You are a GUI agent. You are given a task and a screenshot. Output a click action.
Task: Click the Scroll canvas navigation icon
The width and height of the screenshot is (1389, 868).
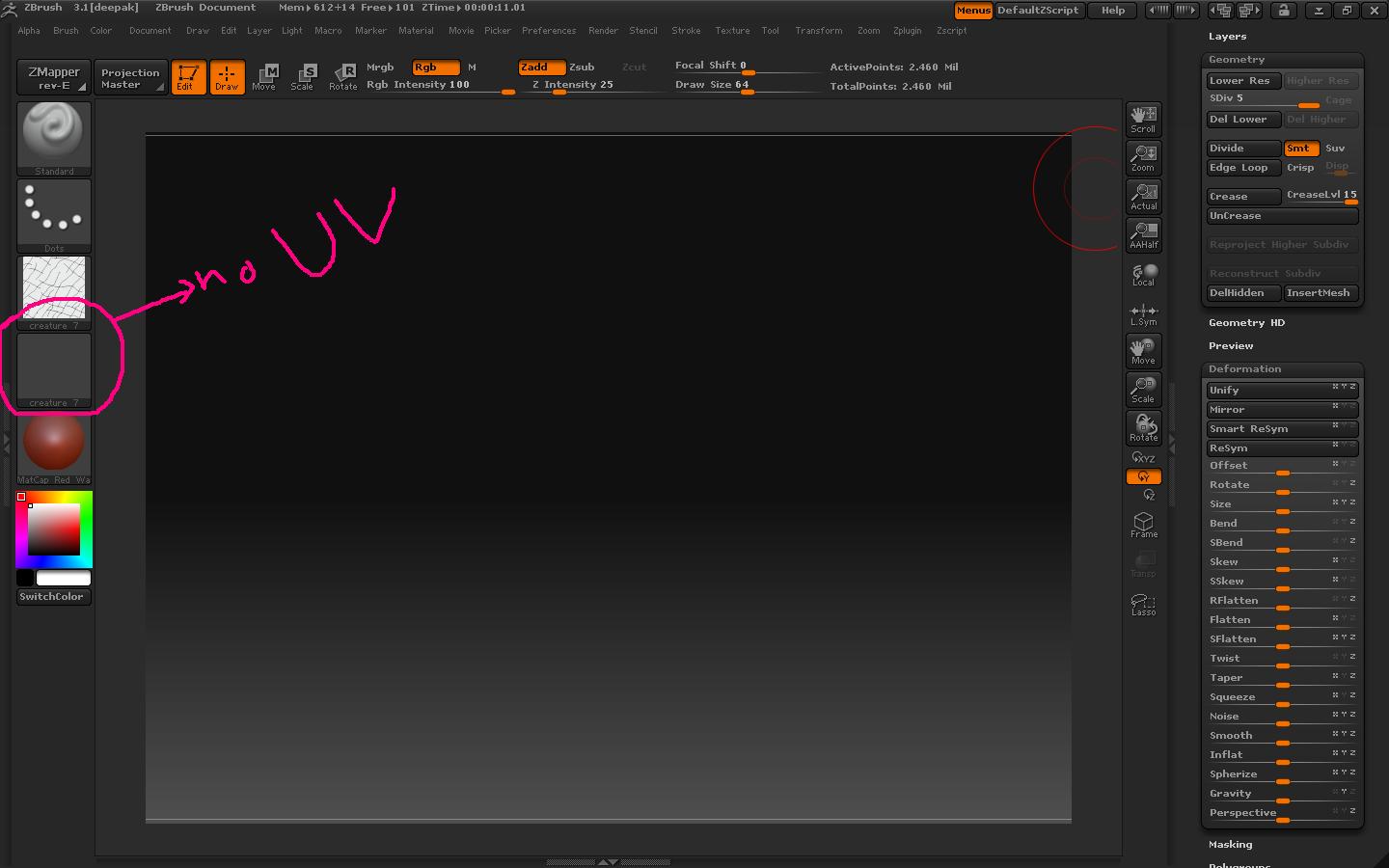tap(1143, 120)
